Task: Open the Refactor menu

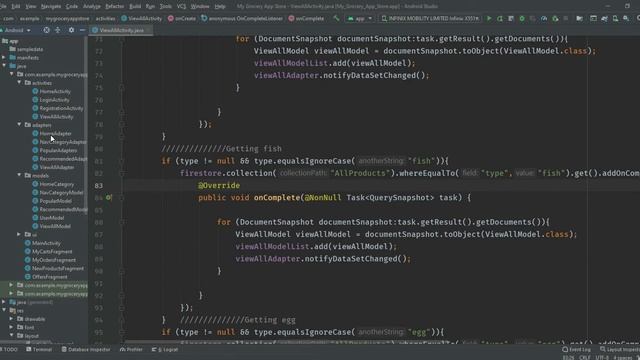Action: click(114, 7)
